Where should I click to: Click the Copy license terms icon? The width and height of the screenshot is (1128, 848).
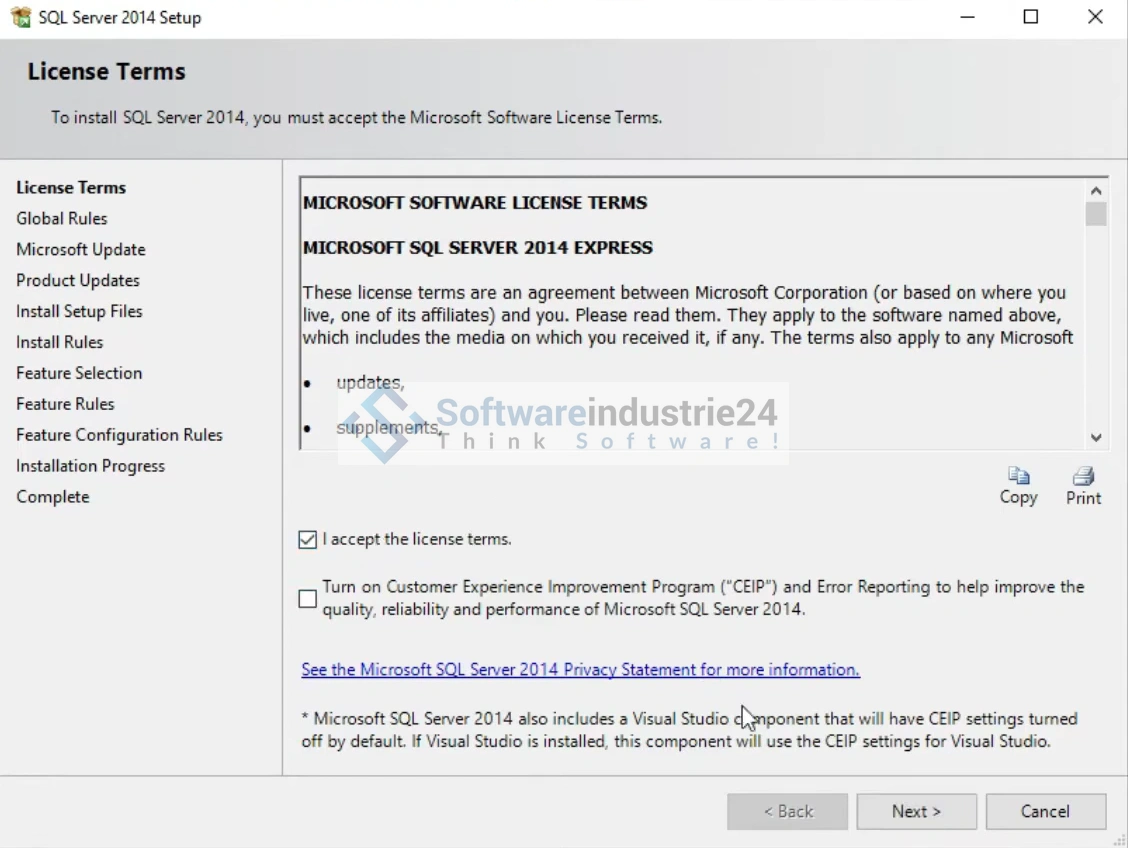1018,476
